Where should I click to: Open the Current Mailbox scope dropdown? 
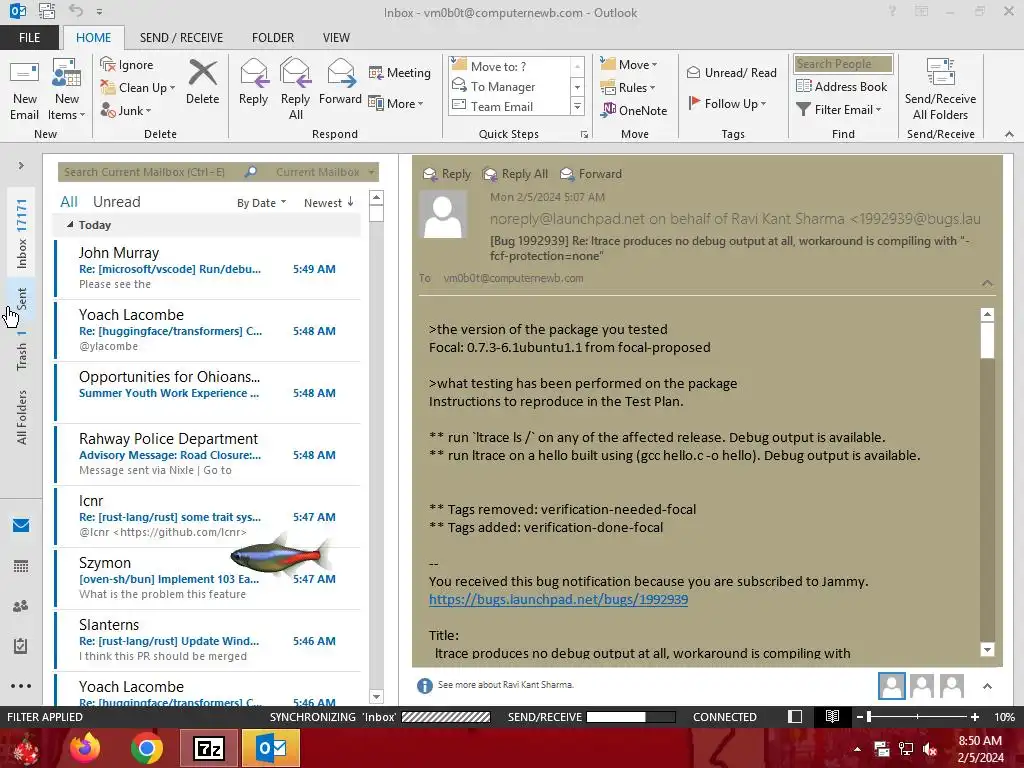click(325, 172)
